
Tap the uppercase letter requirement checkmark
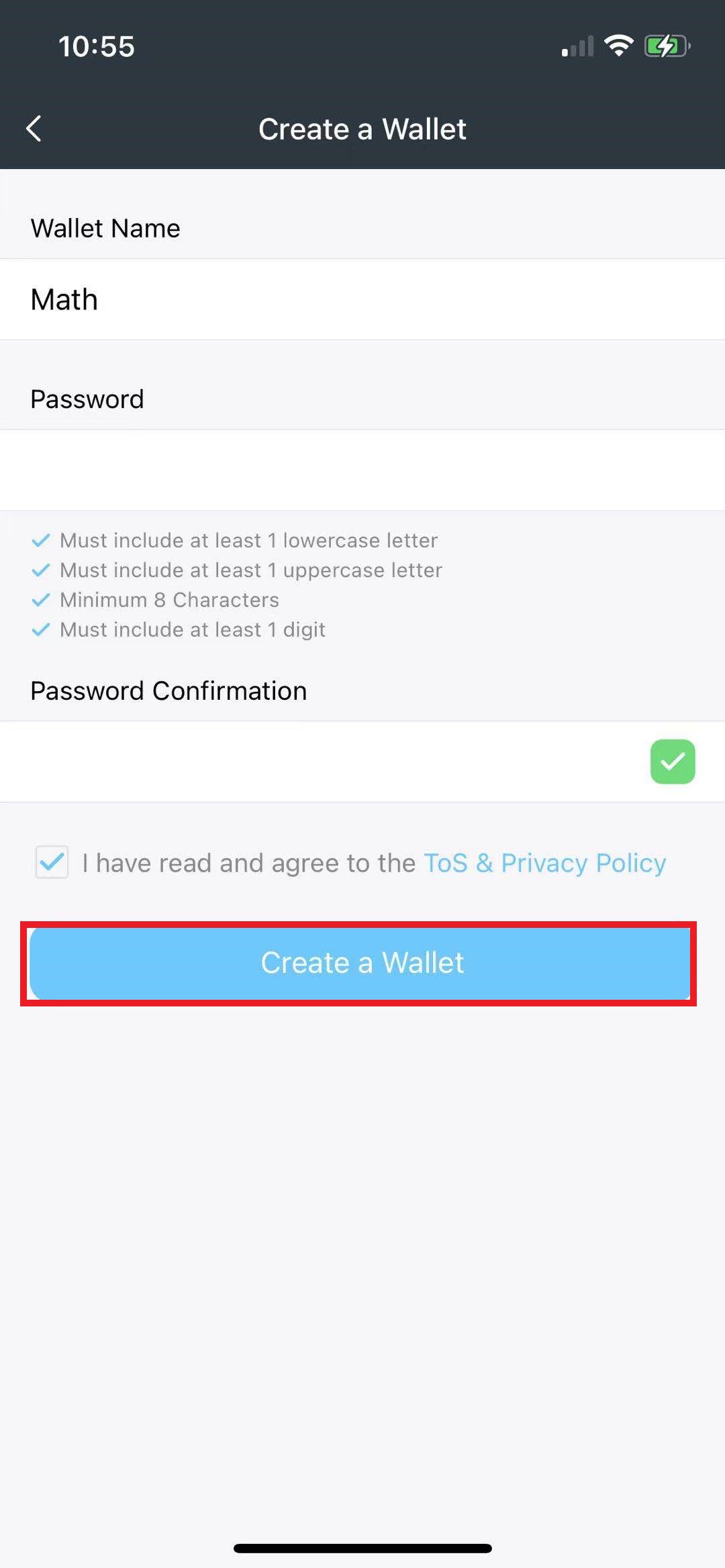[x=41, y=570]
